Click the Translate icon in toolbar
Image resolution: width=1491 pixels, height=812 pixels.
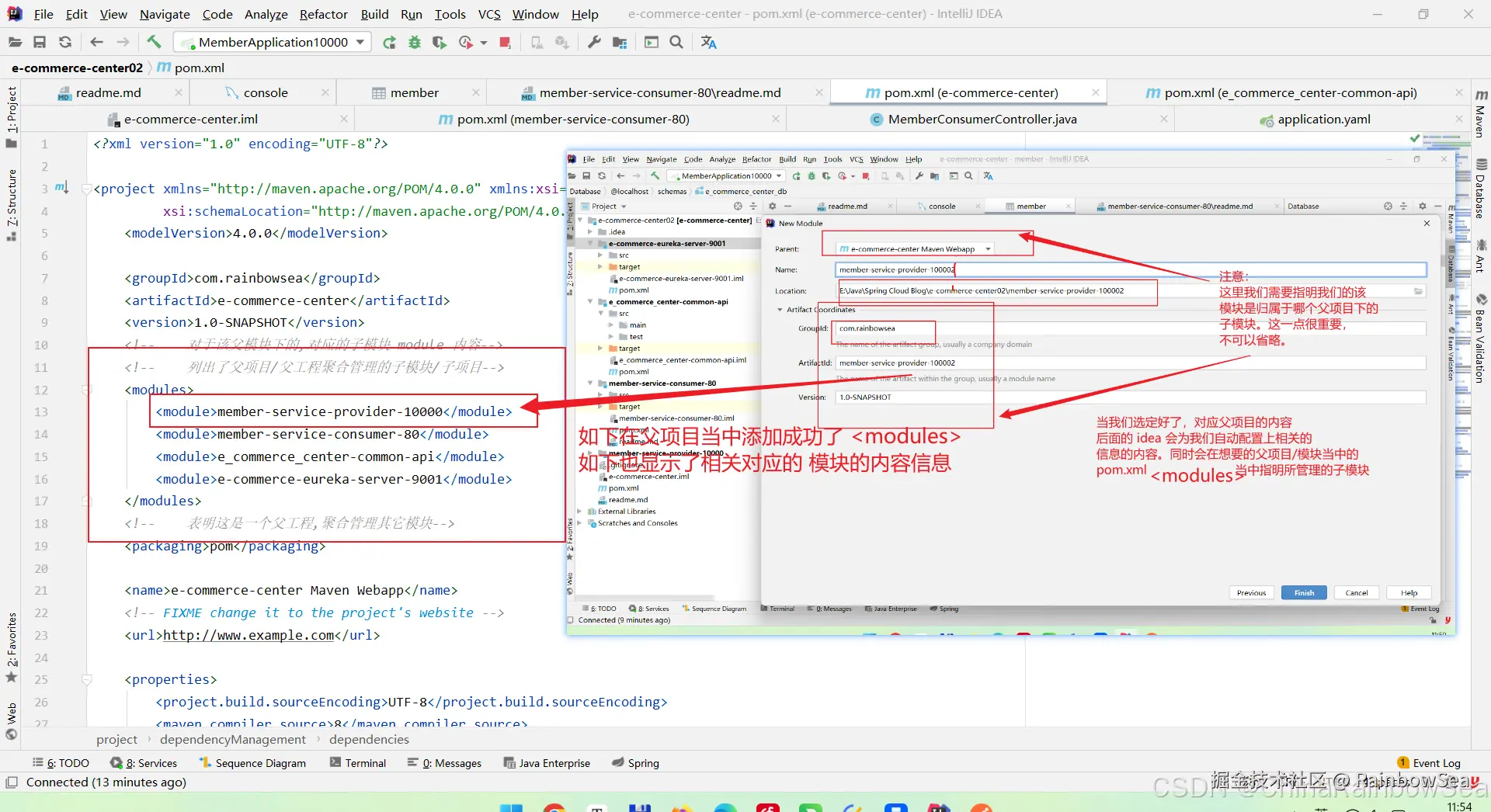(708, 42)
